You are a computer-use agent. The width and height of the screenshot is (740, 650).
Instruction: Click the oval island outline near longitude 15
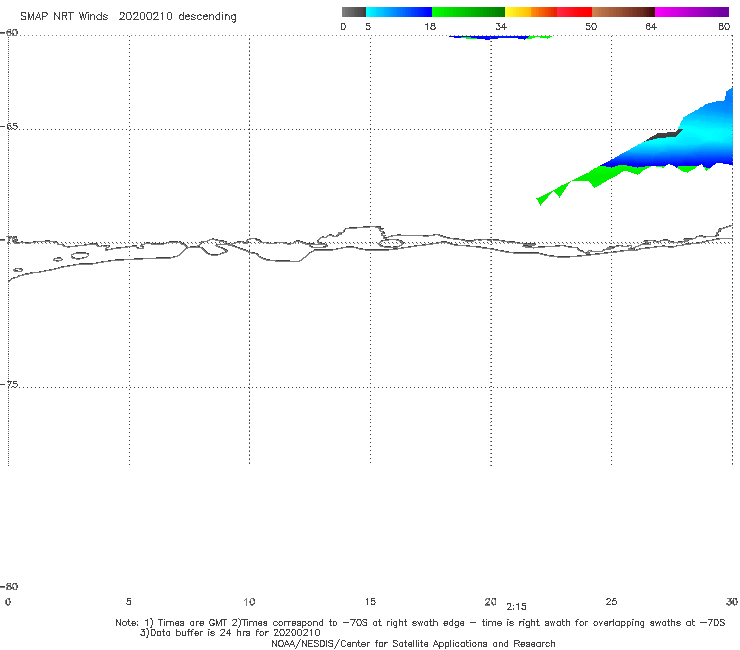pyautogui.click(x=391, y=244)
